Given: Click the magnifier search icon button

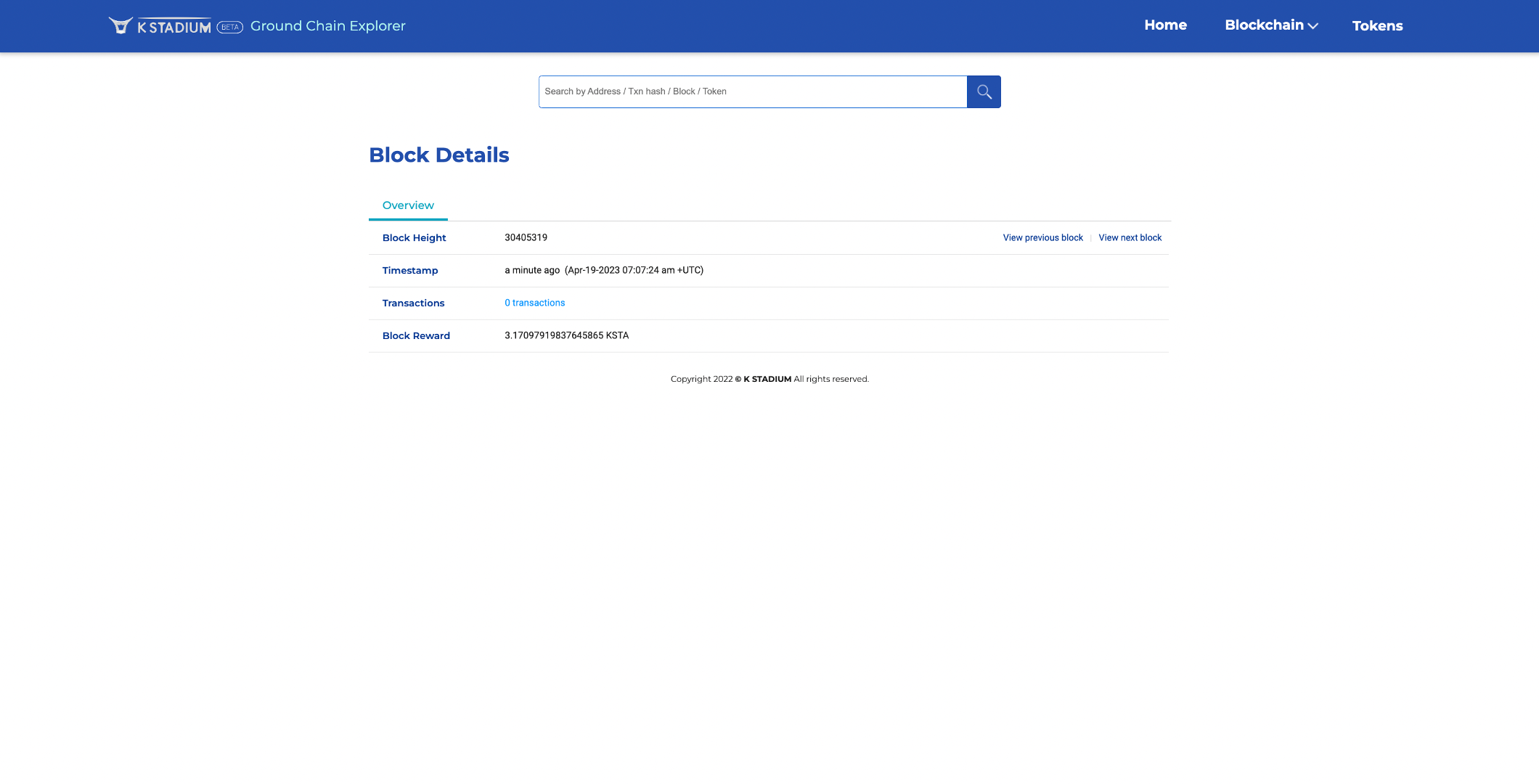Looking at the screenshot, I should pyautogui.click(x=984, y=91).
